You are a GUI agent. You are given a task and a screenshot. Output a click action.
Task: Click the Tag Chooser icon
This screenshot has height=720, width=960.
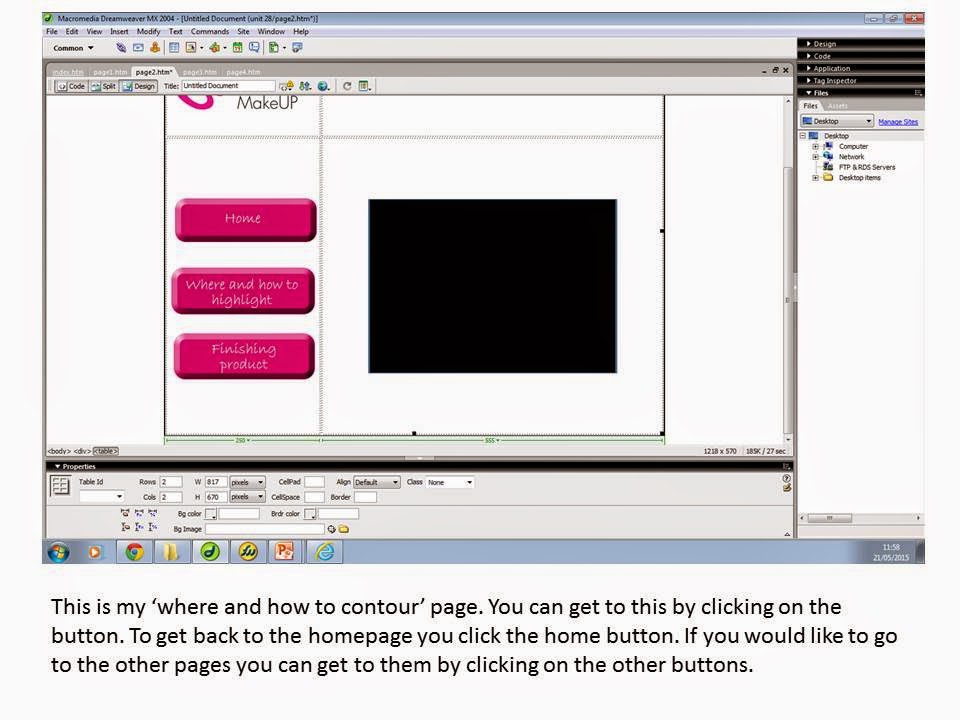click(x=298, y=48)
